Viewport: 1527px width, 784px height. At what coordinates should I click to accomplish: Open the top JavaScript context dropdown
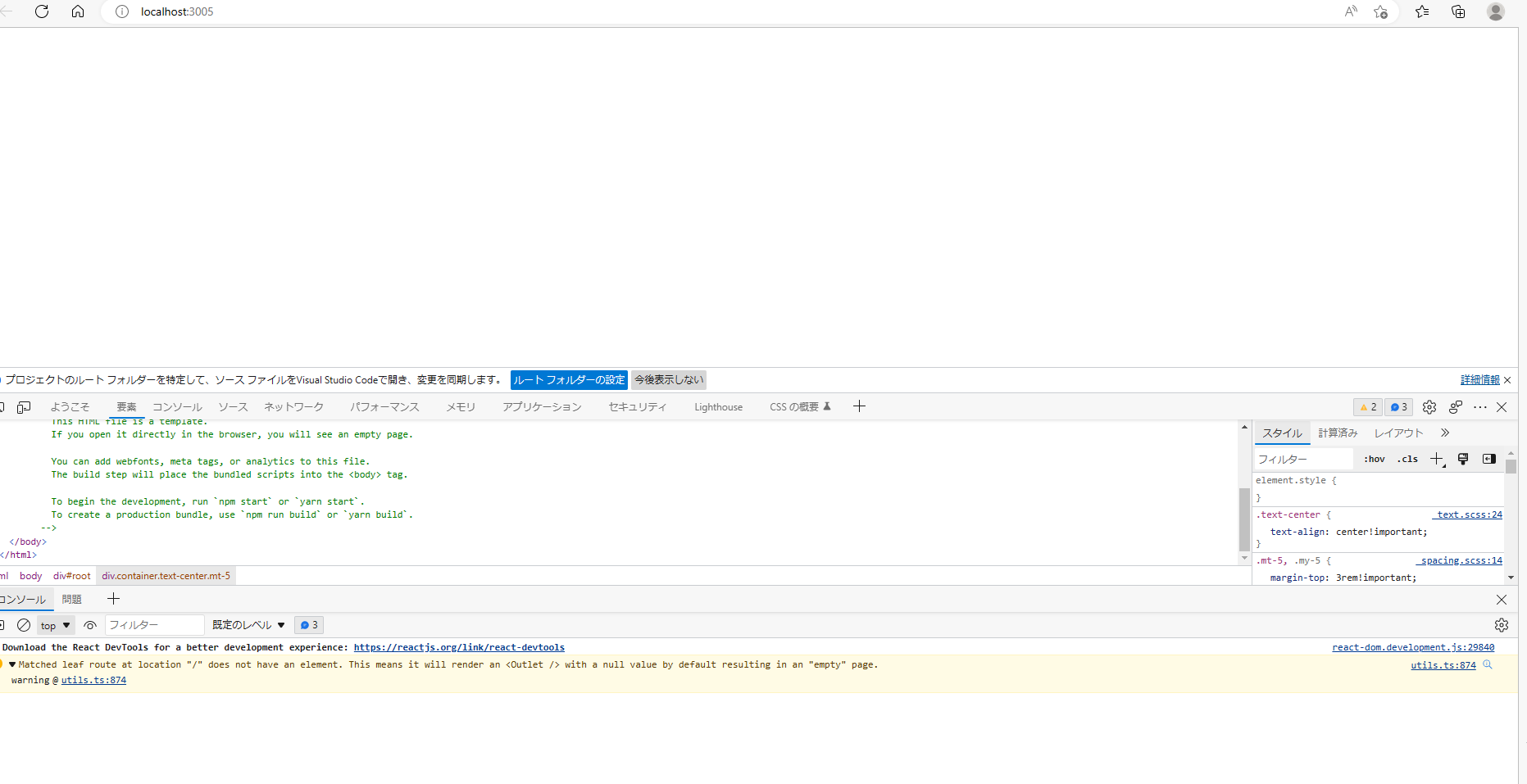point(55,626)
